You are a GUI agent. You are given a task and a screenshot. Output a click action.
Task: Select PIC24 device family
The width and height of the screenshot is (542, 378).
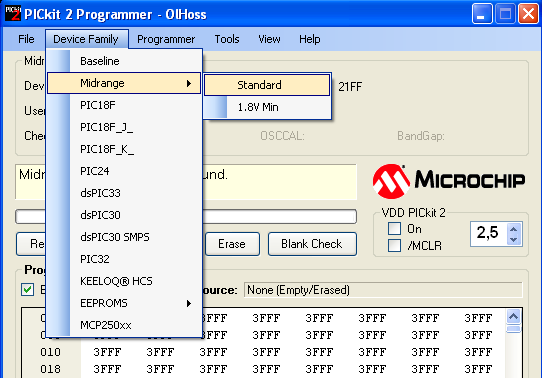[x=124, y=171]
